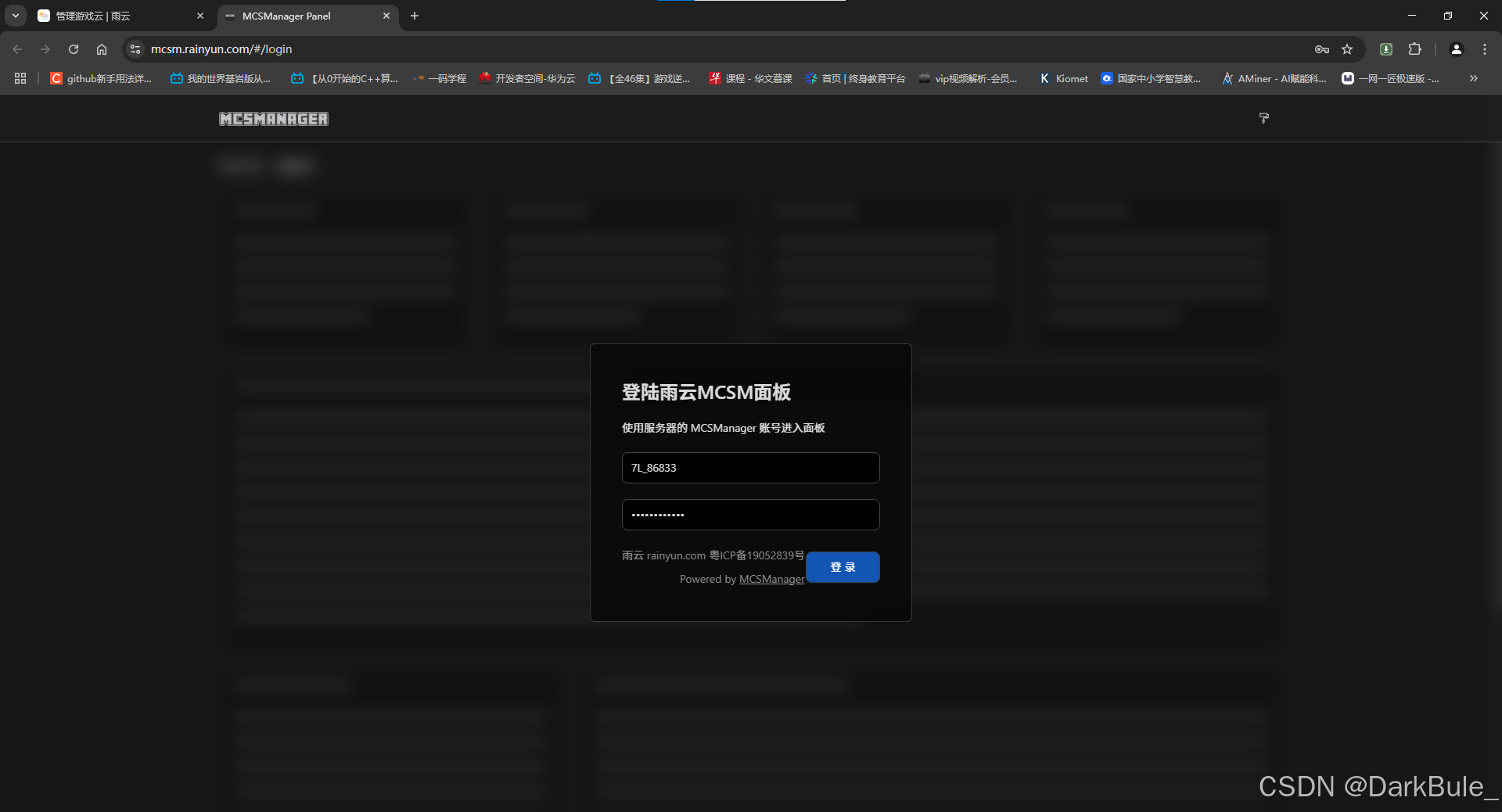Click the username field containing 7L_86833
The width and height of the screenshot is (1502, 812).
point(750,468)
